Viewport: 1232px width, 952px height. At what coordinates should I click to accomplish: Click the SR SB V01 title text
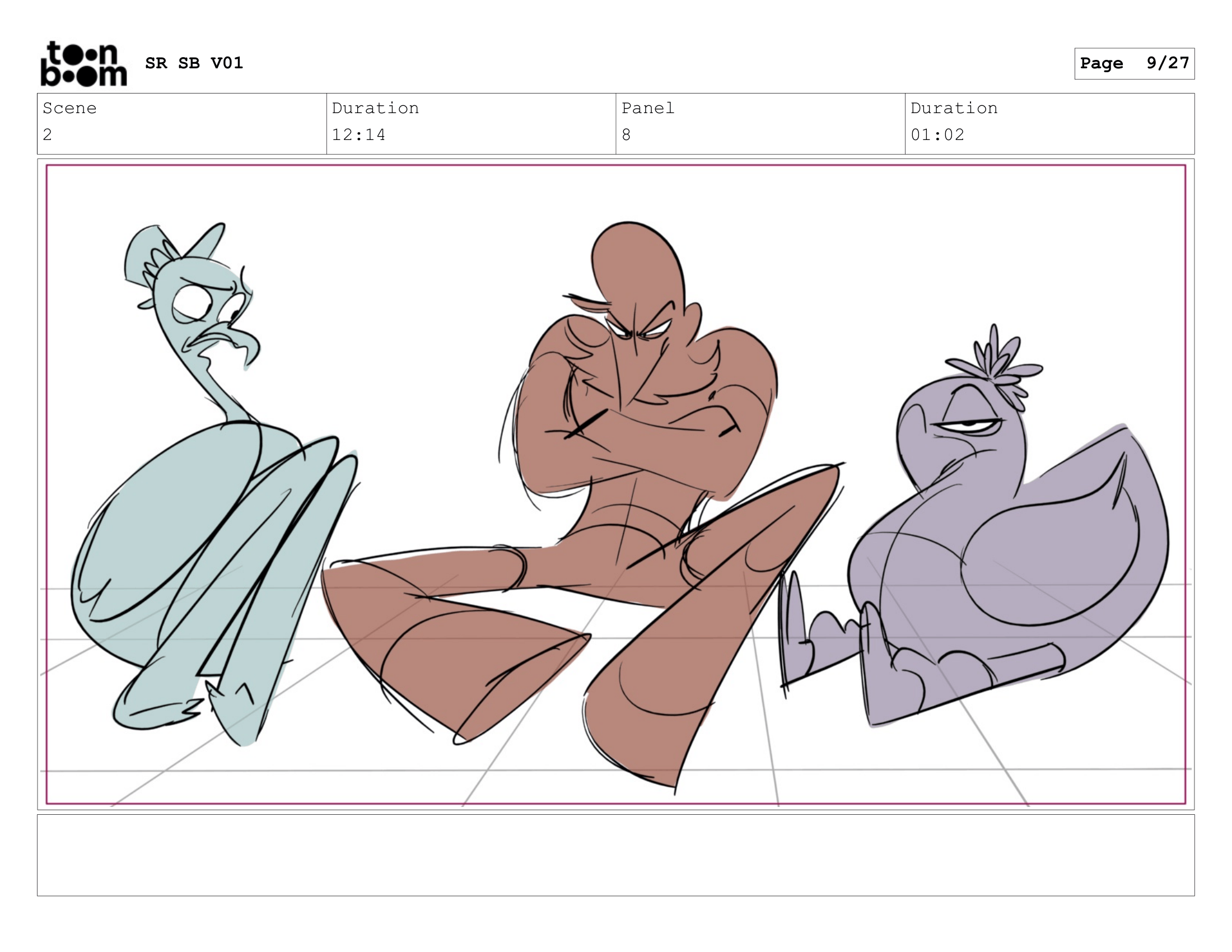(194, 63)
